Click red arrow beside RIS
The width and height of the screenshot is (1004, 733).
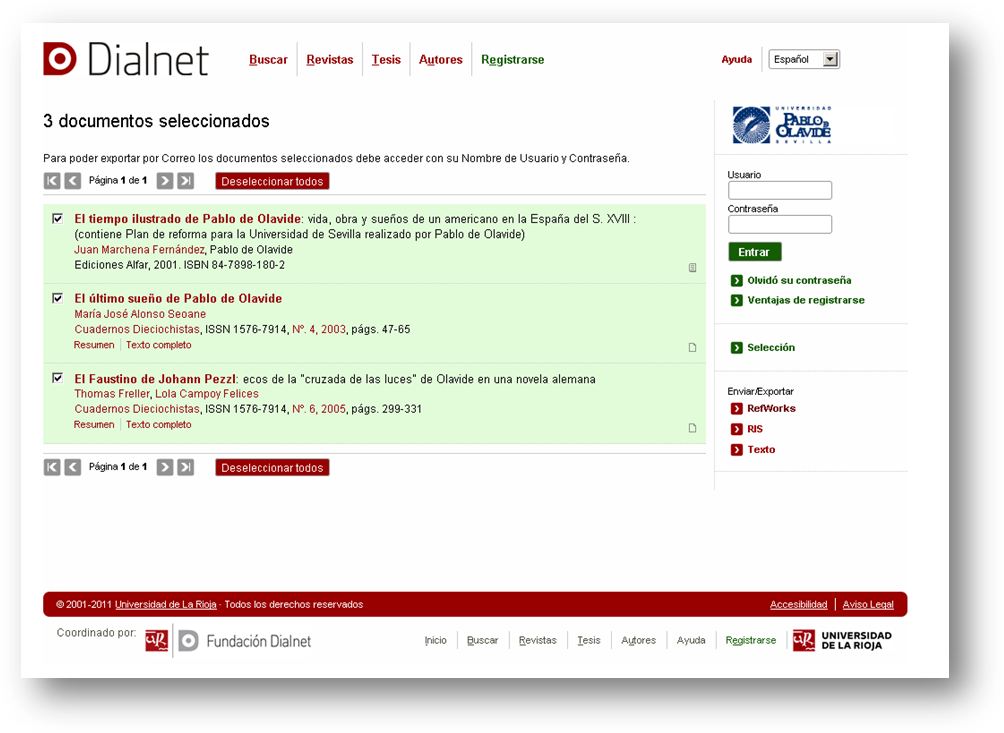[736, 429]
